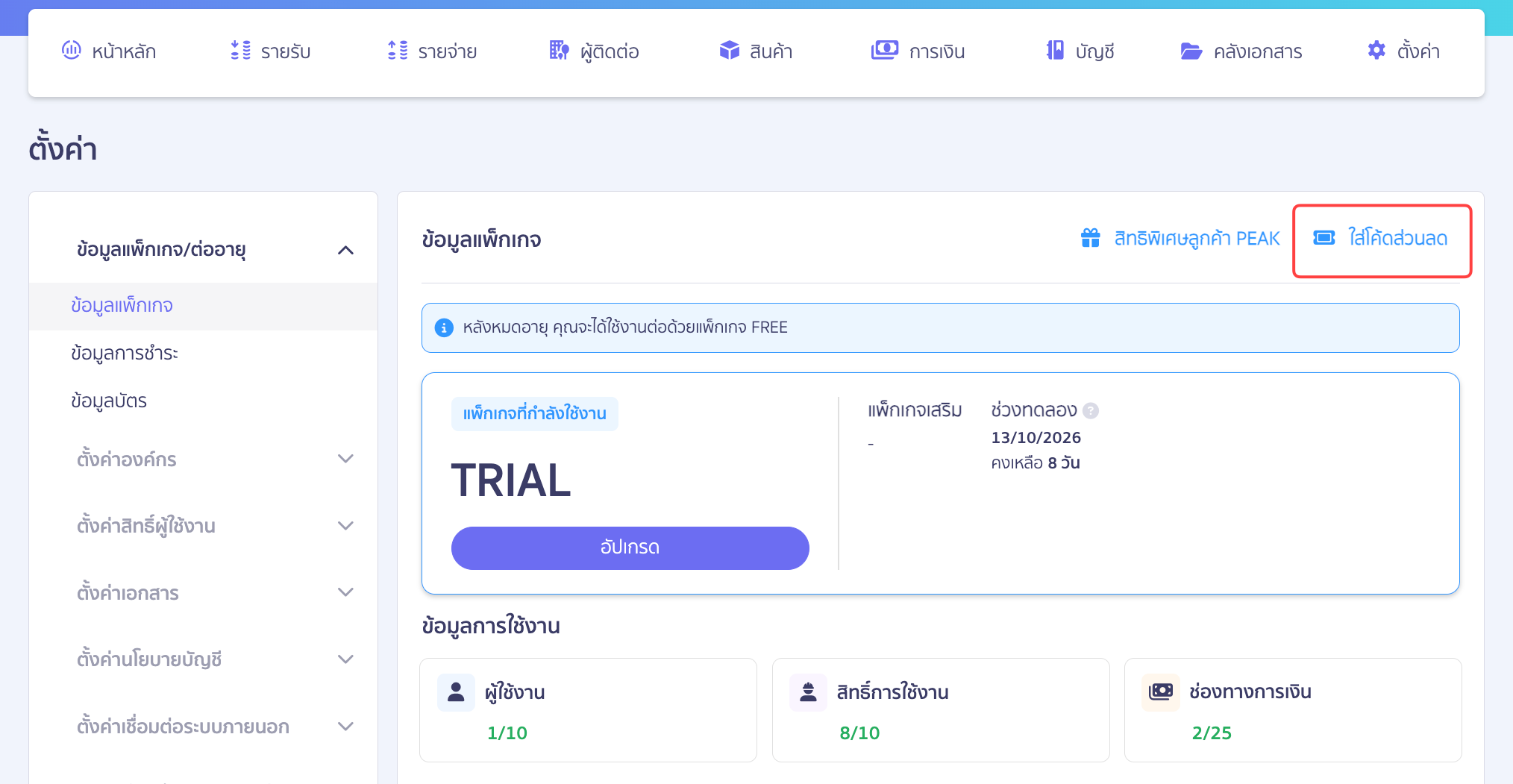Viewport: 1513px width, 784px height.
Task: Open the รายรับ menu
Action: click(x=271, y=51)
